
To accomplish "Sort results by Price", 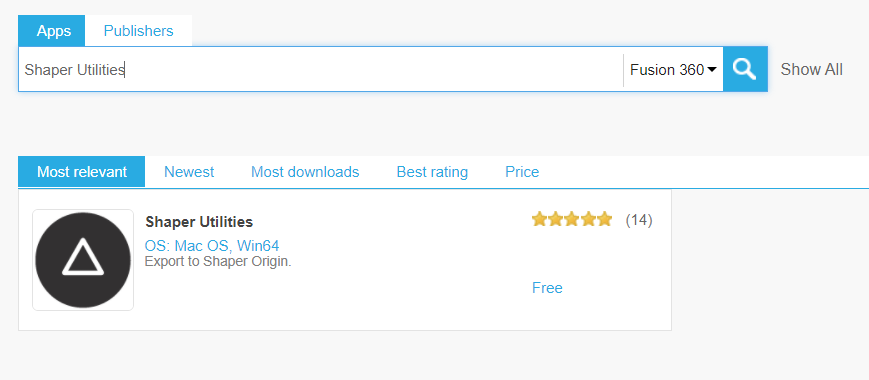I will (522, 172).
